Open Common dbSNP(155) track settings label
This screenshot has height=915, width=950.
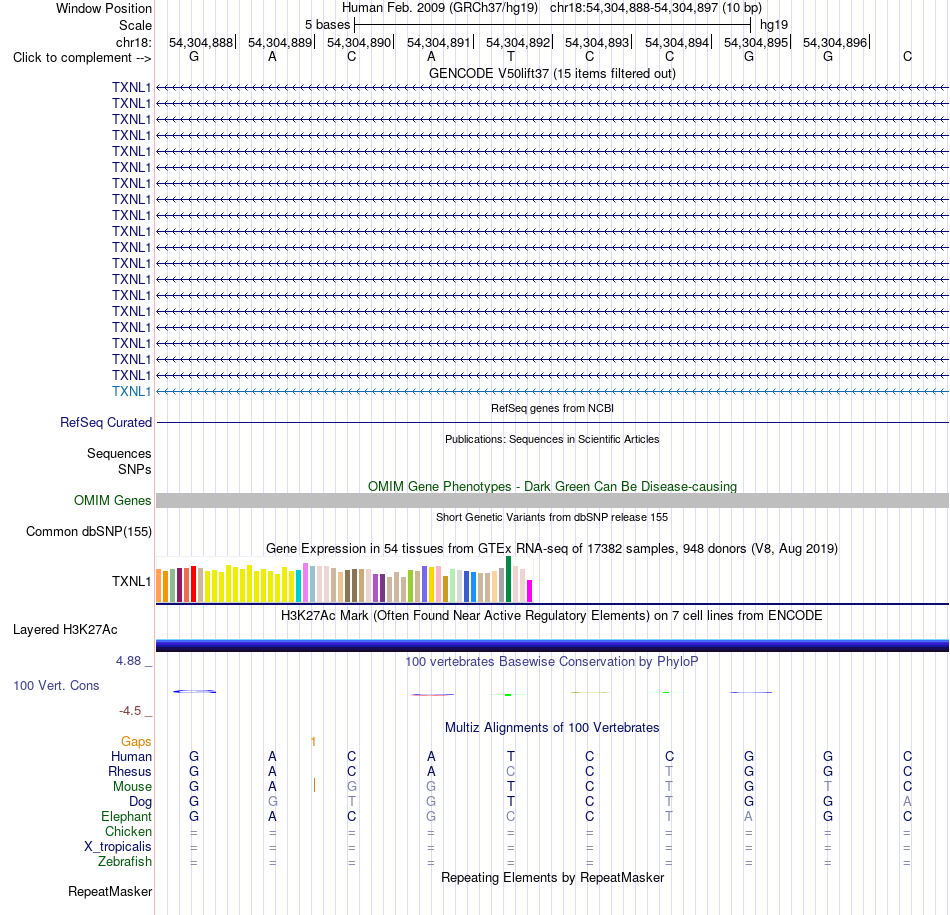[88, 531]
